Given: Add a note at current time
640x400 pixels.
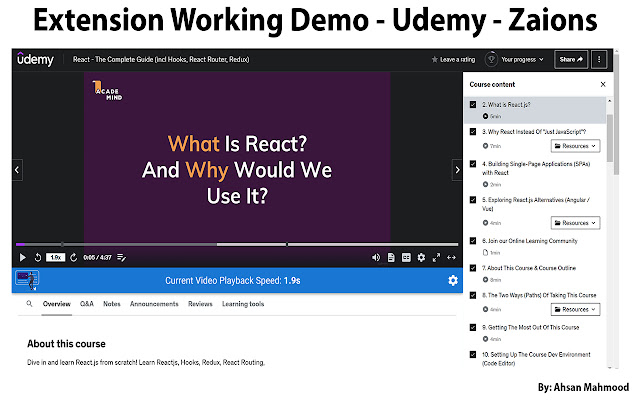Looking at the screenshot, I should 121,258.
